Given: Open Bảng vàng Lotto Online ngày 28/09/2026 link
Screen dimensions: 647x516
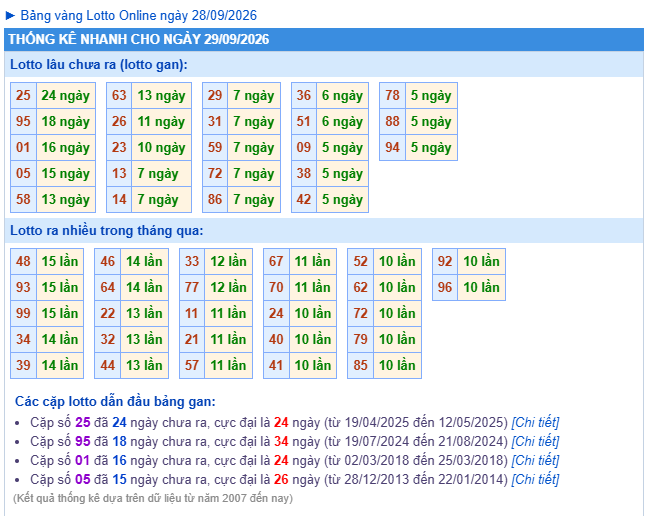Looking at the screenshot, I should (x=139, y=16).
